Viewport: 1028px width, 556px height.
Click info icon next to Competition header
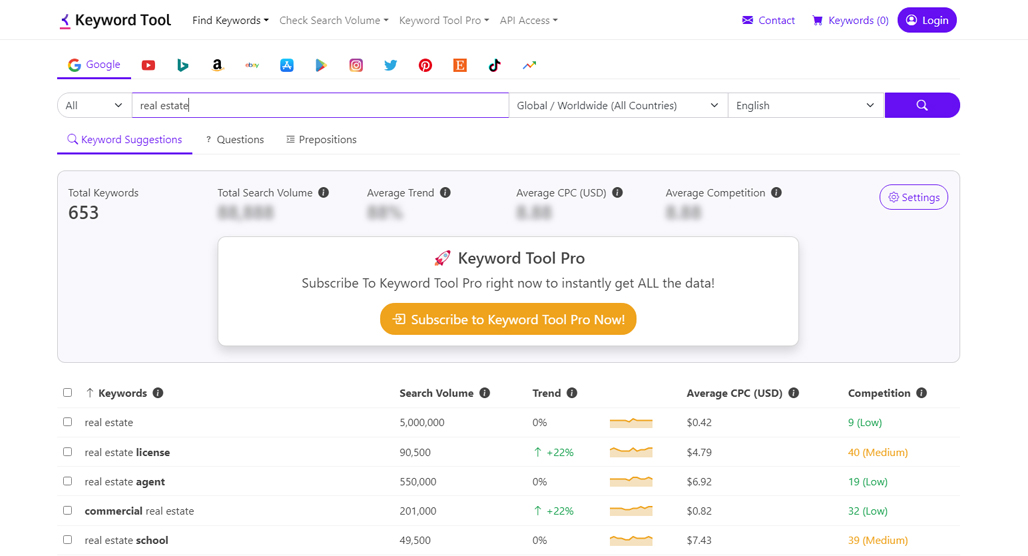pos(922,393)
